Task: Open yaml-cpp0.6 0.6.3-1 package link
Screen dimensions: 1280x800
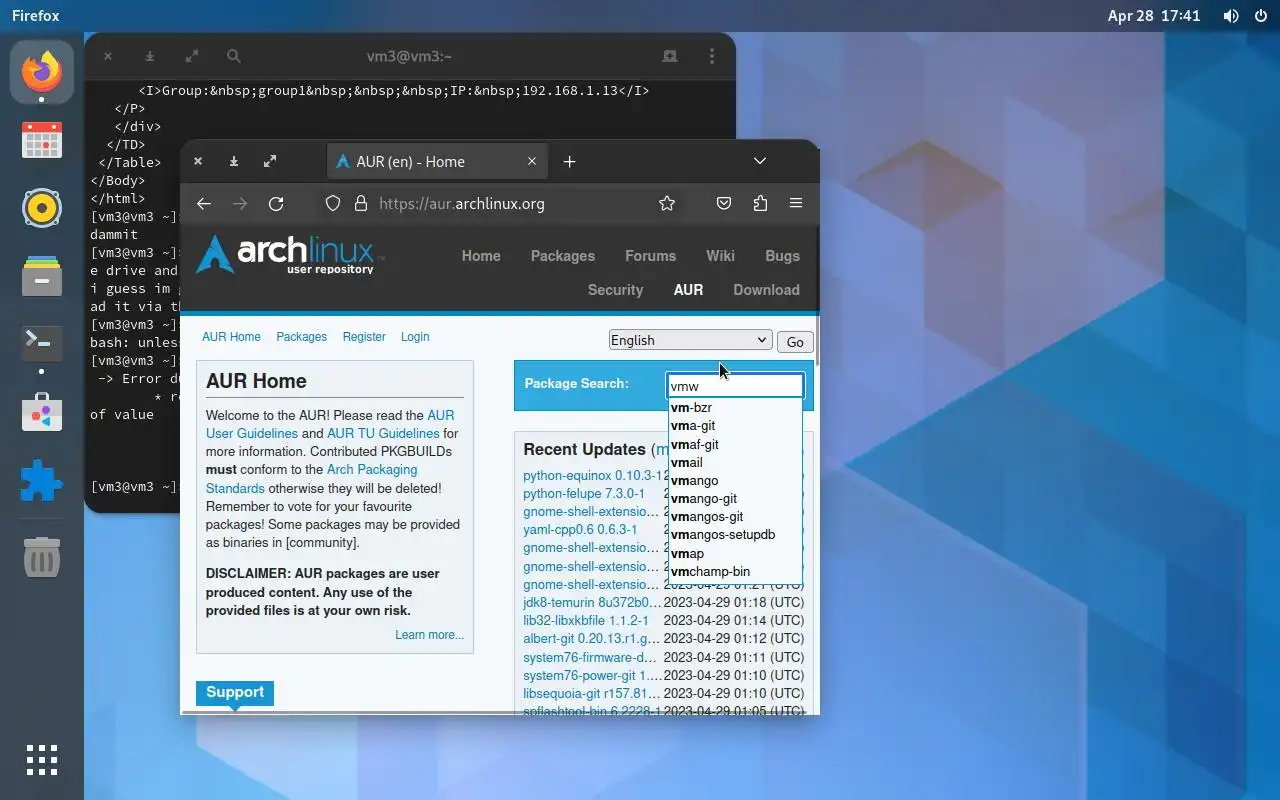Action: click(x=580, y=529)
